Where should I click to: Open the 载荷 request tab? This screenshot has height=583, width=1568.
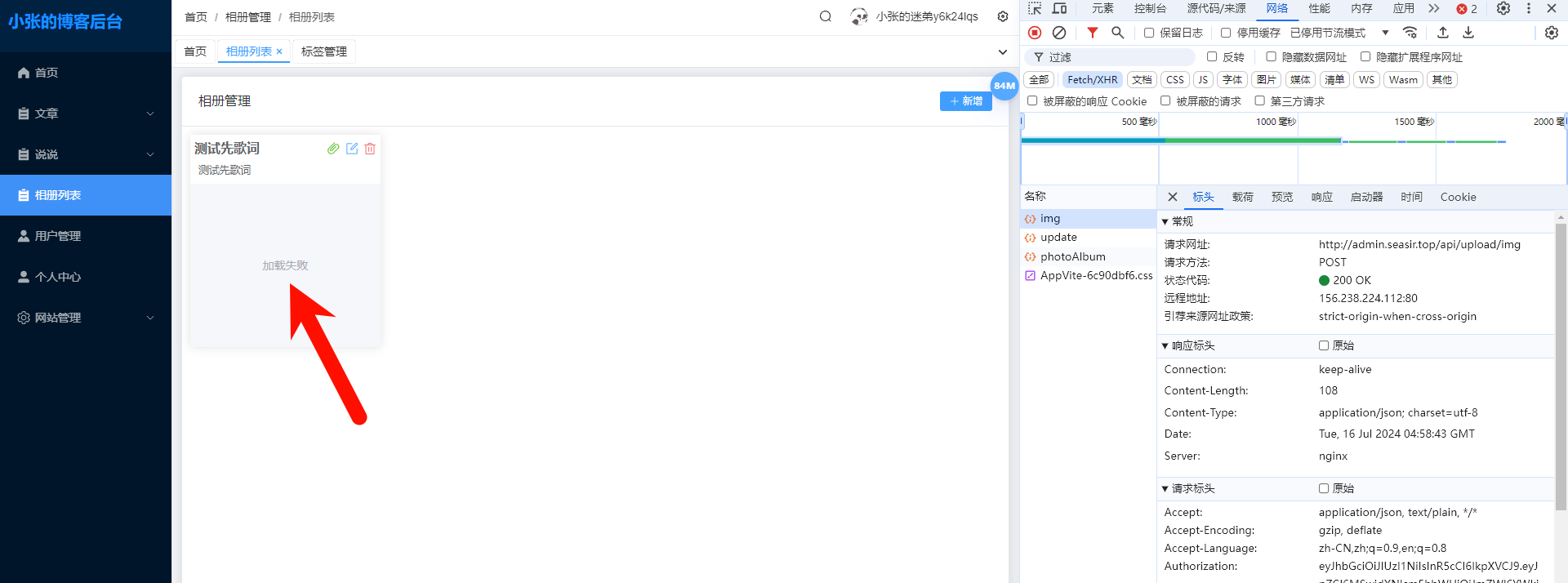pos(1243,197)
